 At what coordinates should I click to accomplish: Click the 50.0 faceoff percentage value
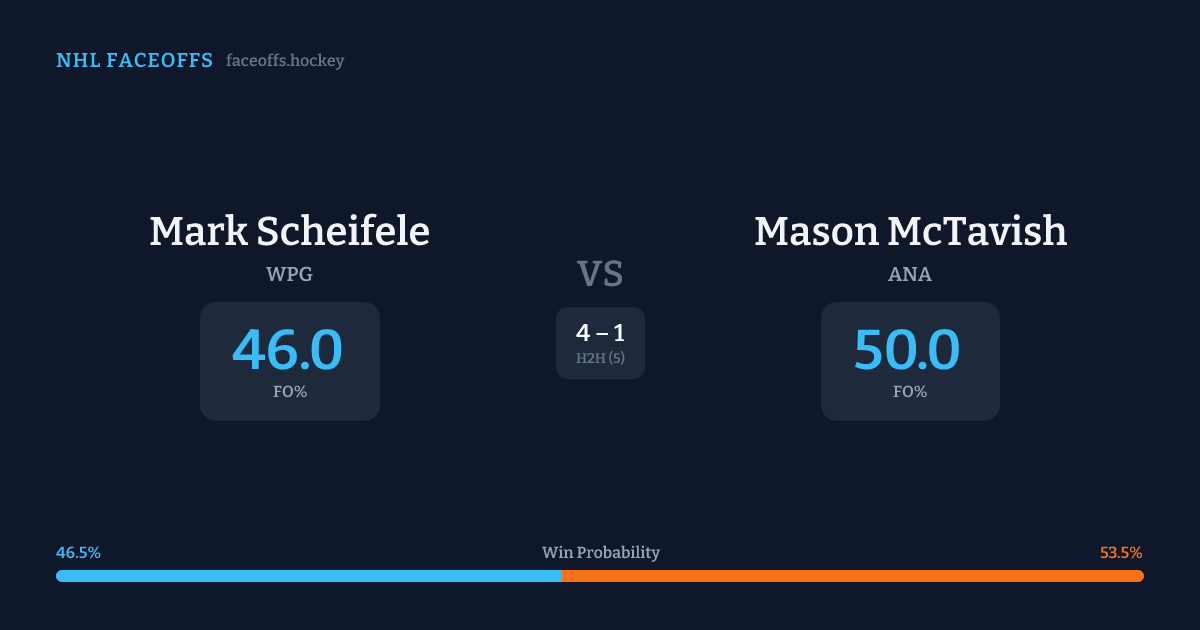907,350
